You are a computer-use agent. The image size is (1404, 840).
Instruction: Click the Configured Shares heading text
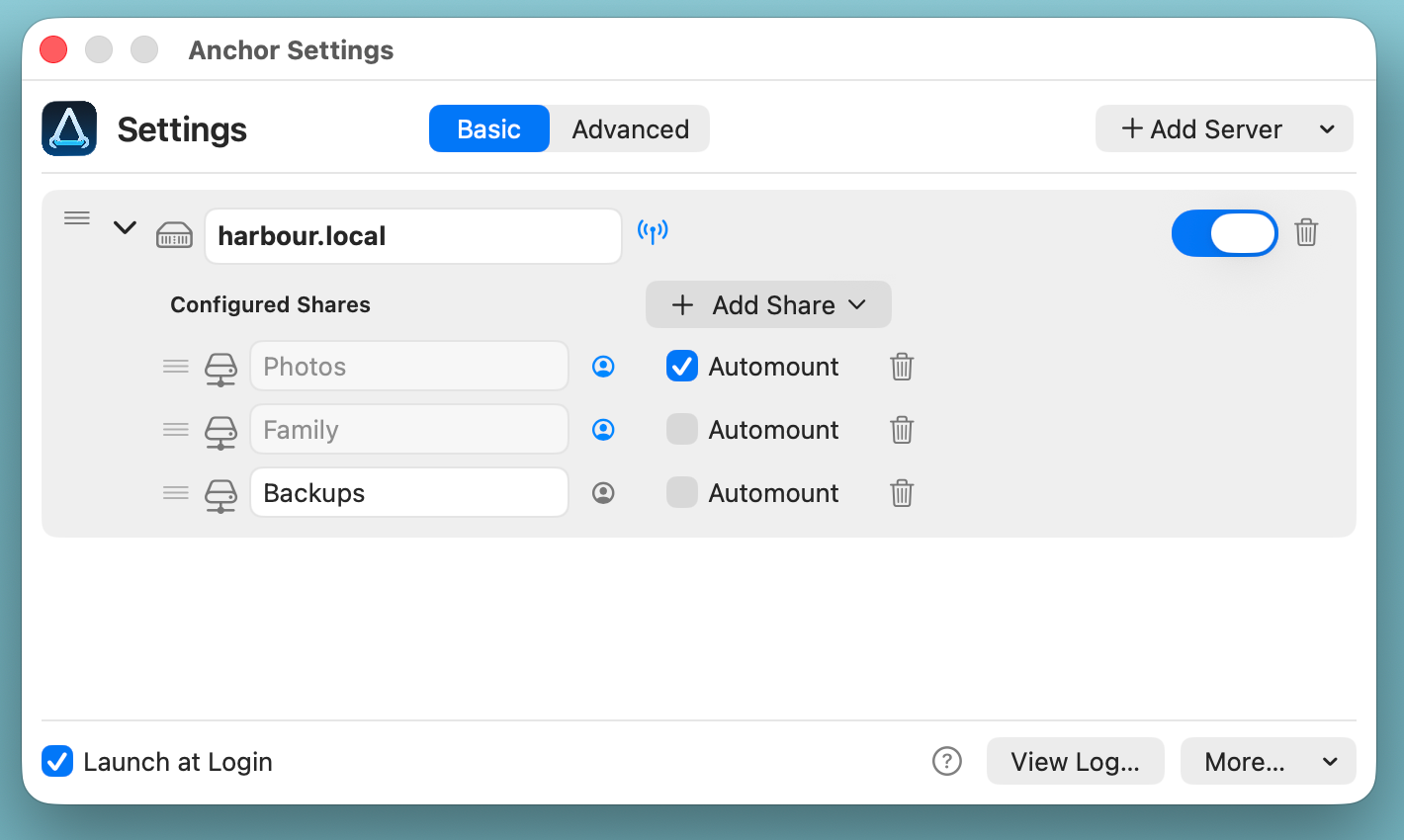pyautogui.click(x=270, y=304)
